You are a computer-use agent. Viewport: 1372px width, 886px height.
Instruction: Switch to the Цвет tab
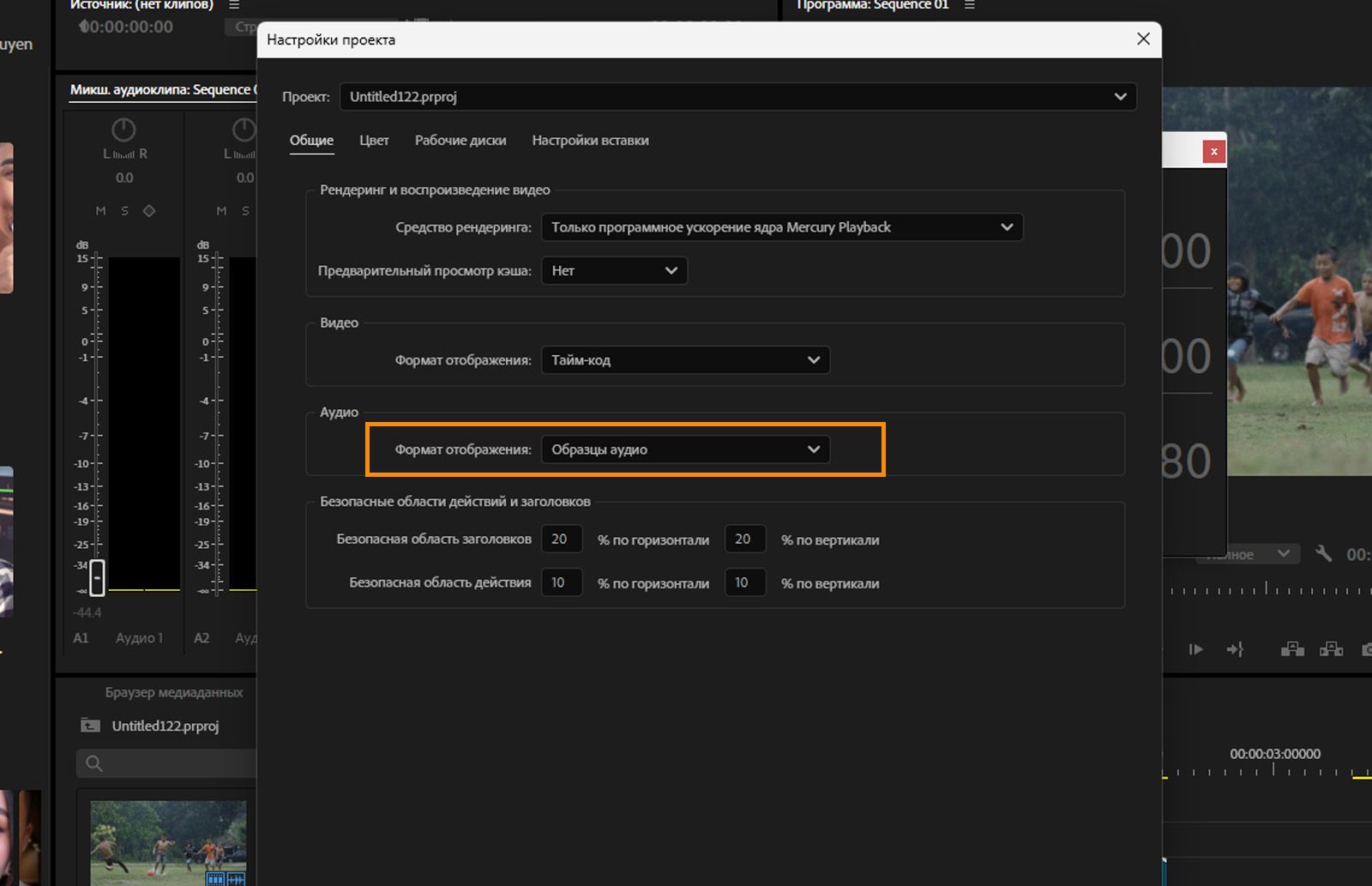[x=374, y=141]
